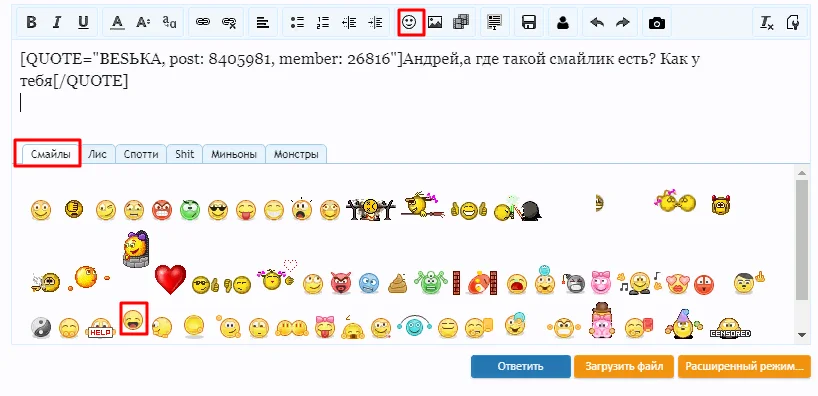Insert a bulleted list
This screenshot has width=818, height=396.
[297, 22]
